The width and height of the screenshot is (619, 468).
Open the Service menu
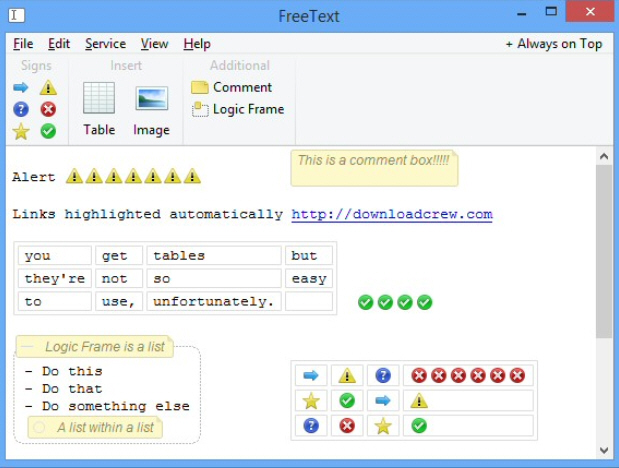pos(105,43)
